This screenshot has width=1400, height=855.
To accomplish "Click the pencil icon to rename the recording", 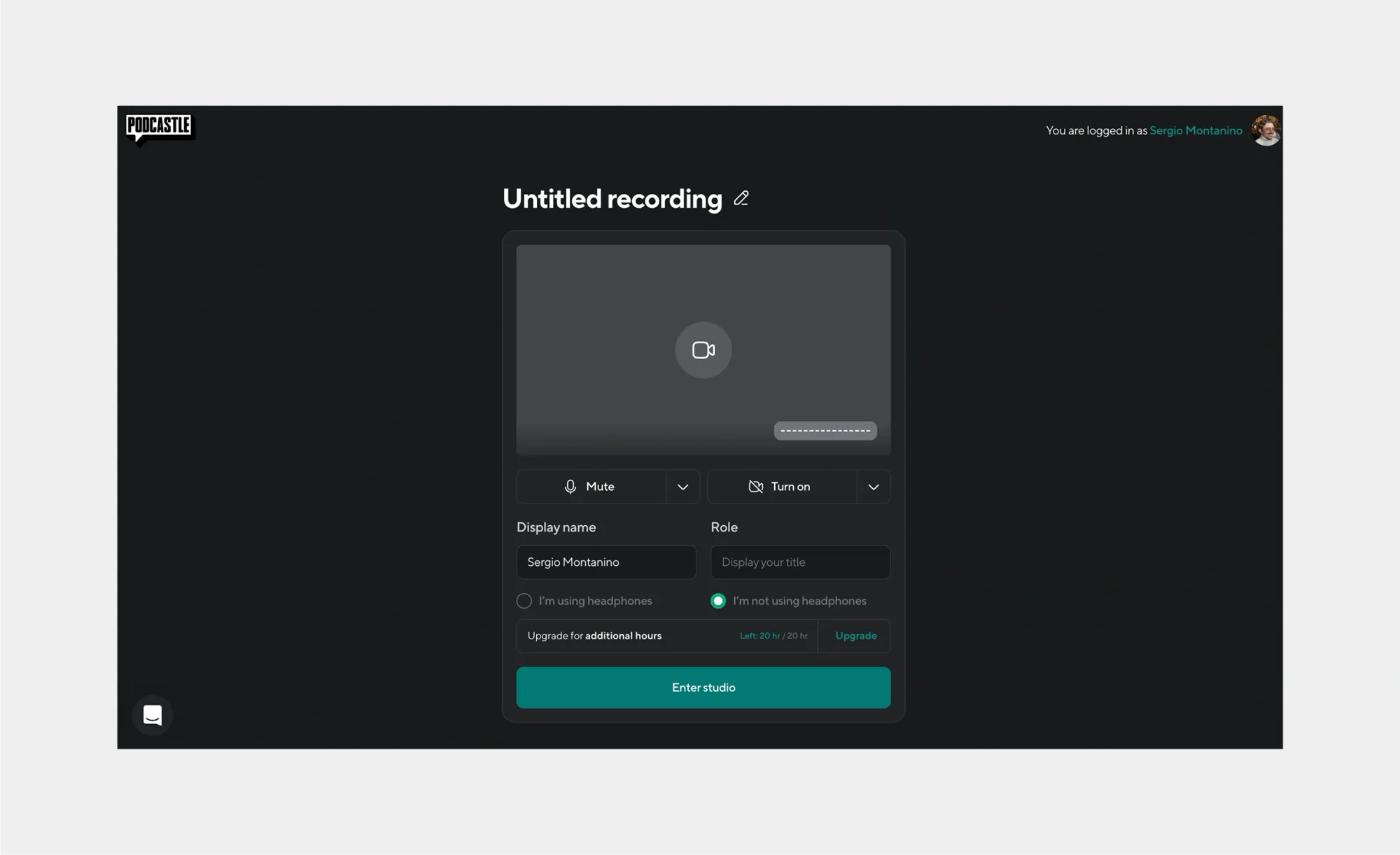I will [x=741, y=198].
